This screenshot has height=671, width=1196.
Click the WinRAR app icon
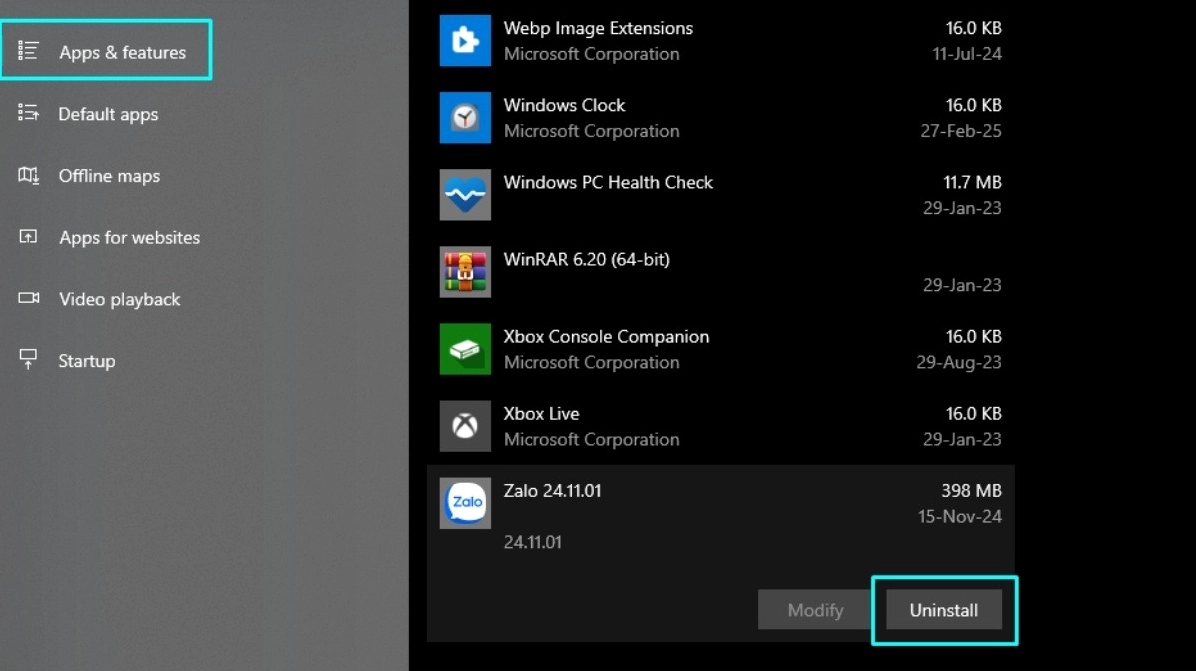coord(465,272)
